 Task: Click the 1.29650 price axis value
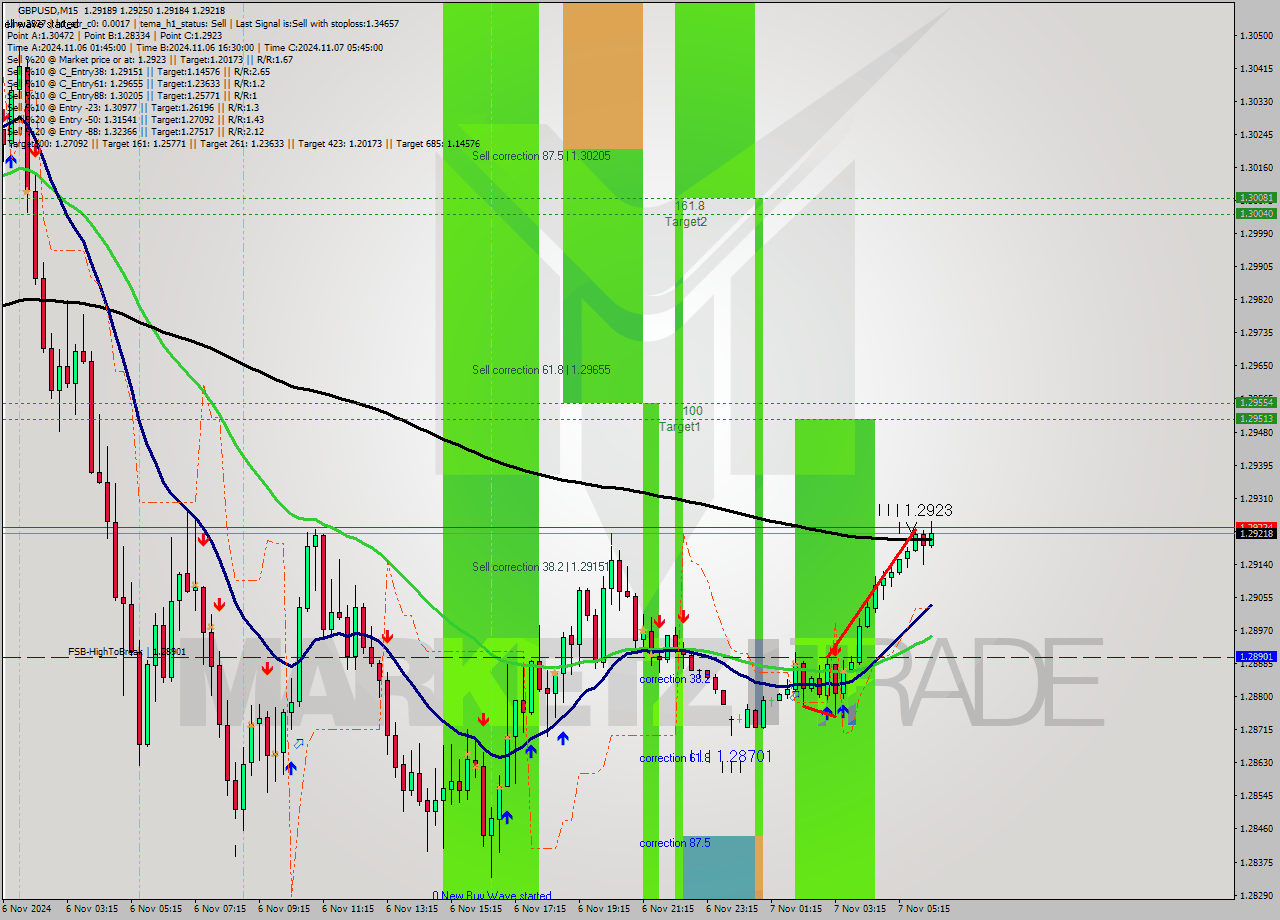click(1256, 365)
